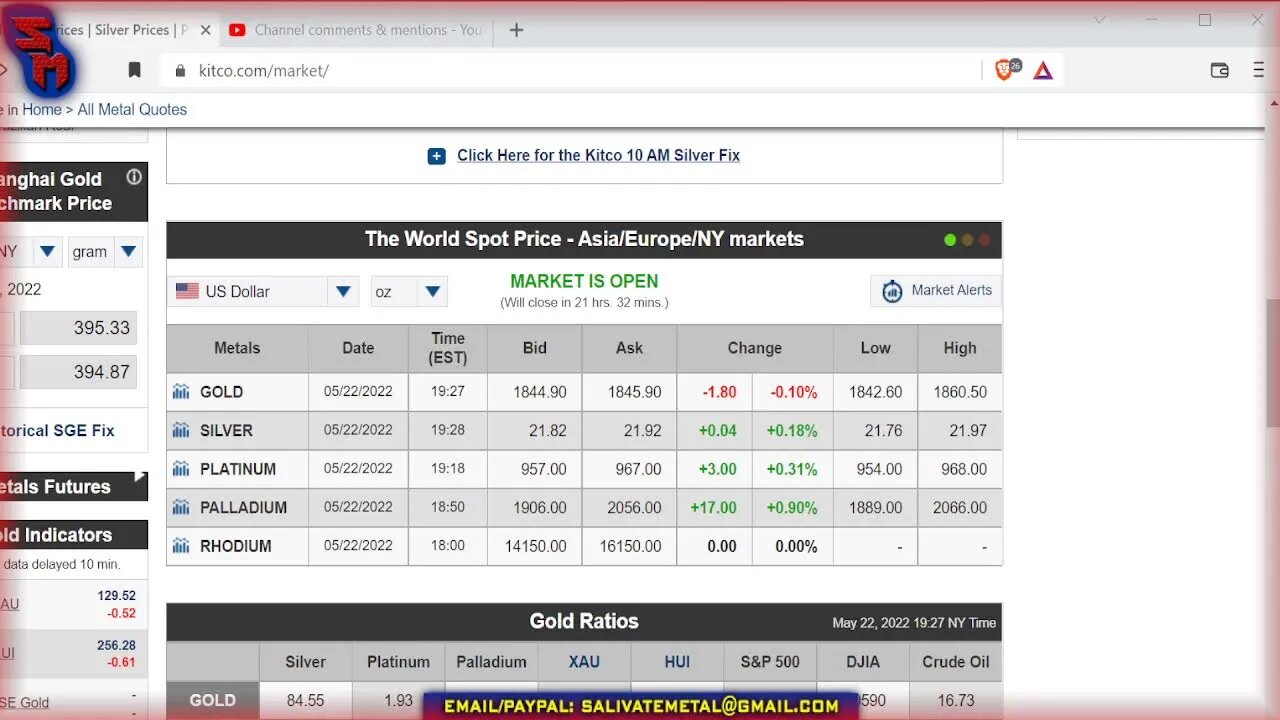Click Here for the Kitco 10 AM Silver Fix
1280x720 pixels.
tap(598, 155)
